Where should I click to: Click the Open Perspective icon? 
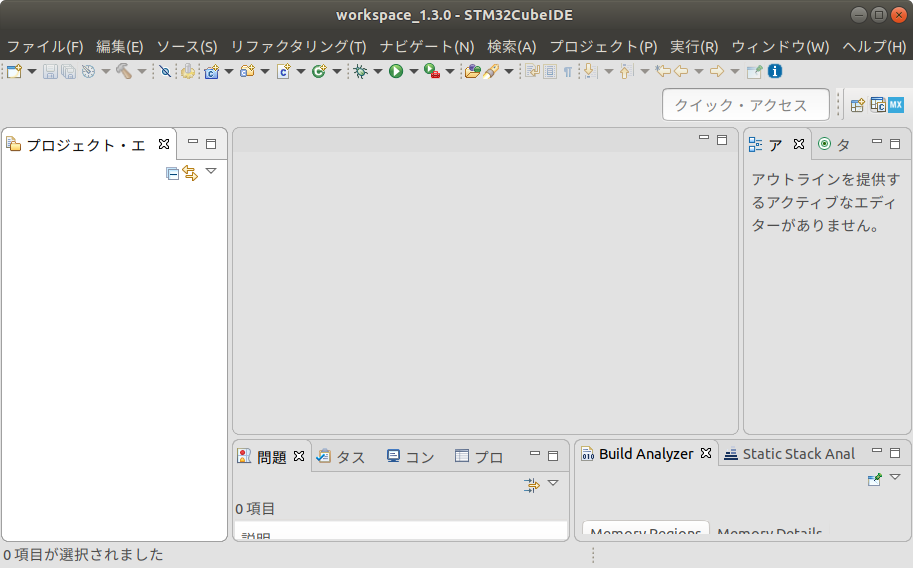click(x=858, y=105)
